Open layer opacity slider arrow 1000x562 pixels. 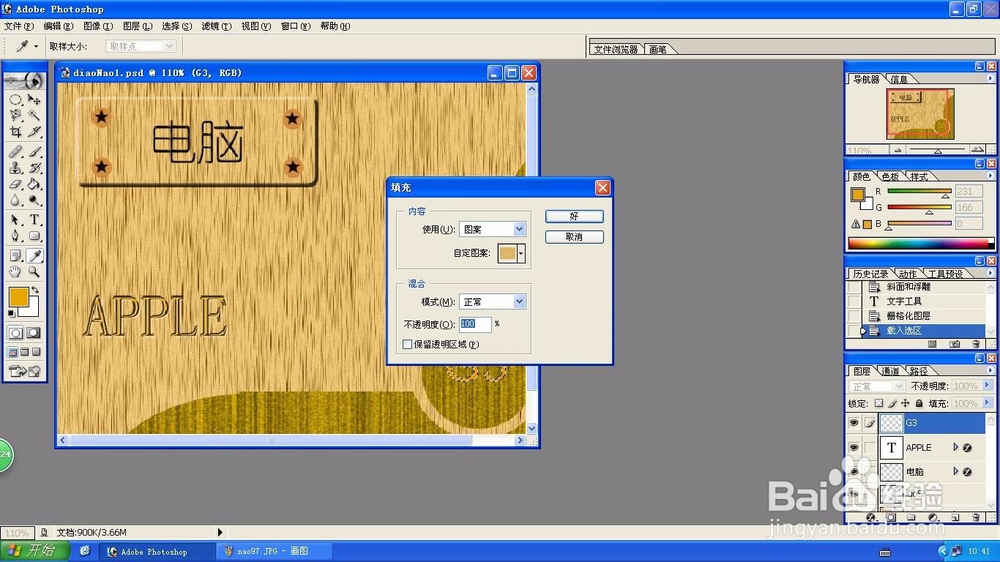(987, 386)
